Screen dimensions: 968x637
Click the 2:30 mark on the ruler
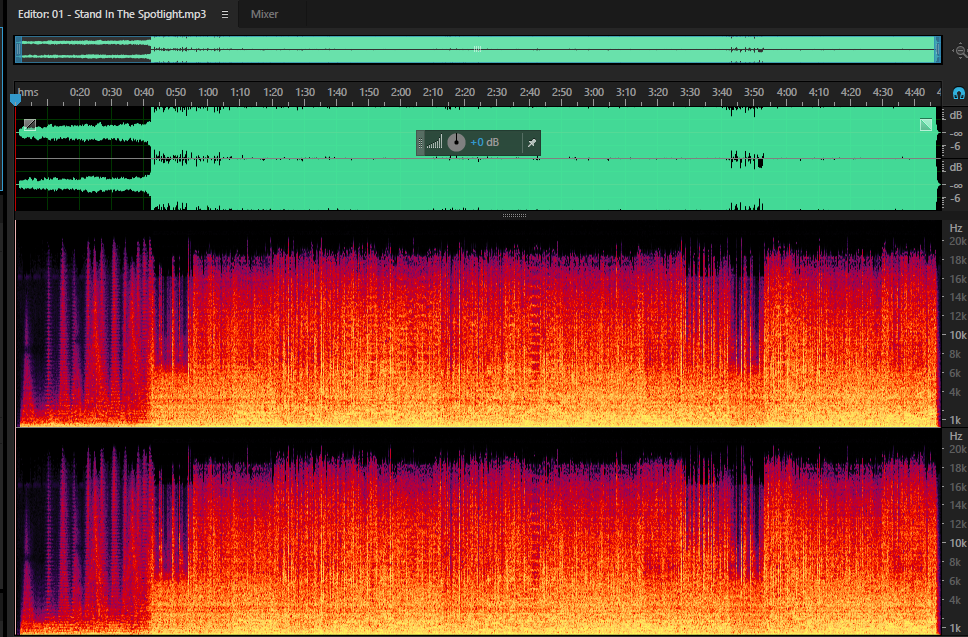click(497, 92)
